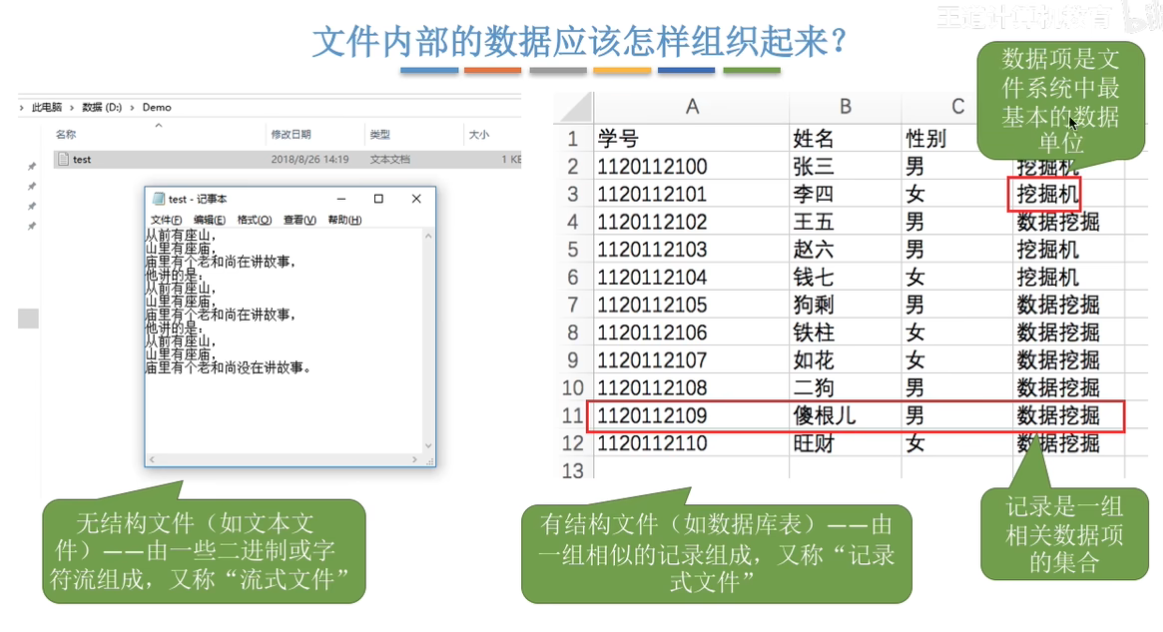Click the 姓名 header cell

(846, 139)
